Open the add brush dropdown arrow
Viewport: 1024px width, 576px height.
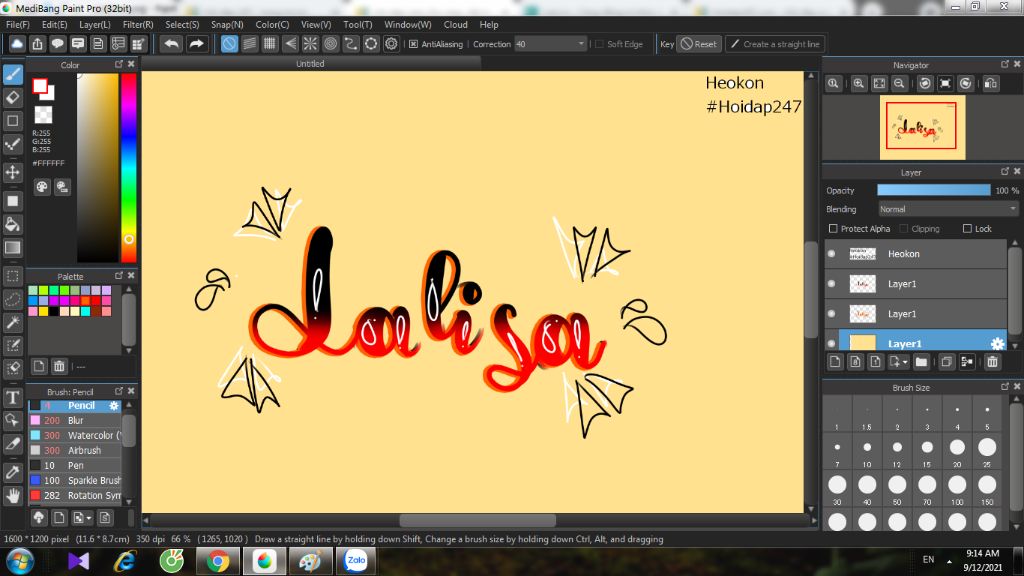coord(89,519)
